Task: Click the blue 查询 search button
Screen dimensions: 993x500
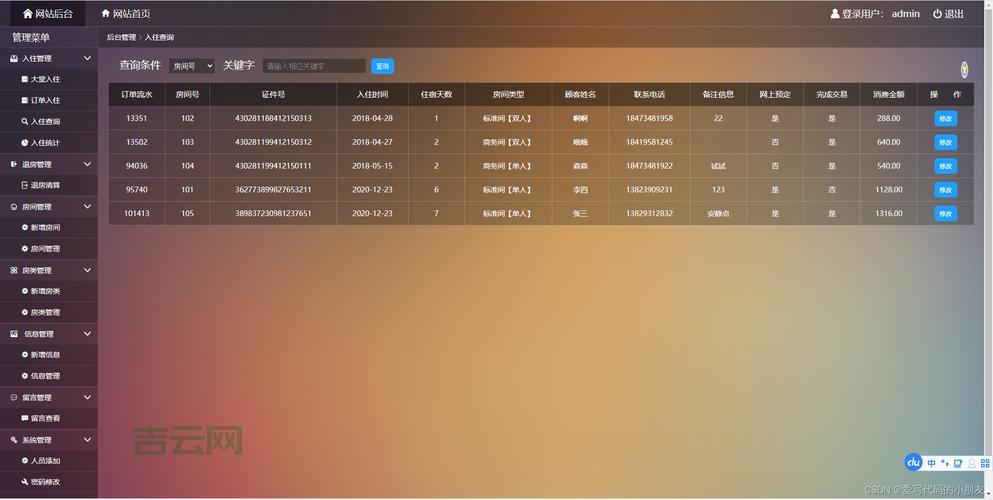Action: pos(383,66)
